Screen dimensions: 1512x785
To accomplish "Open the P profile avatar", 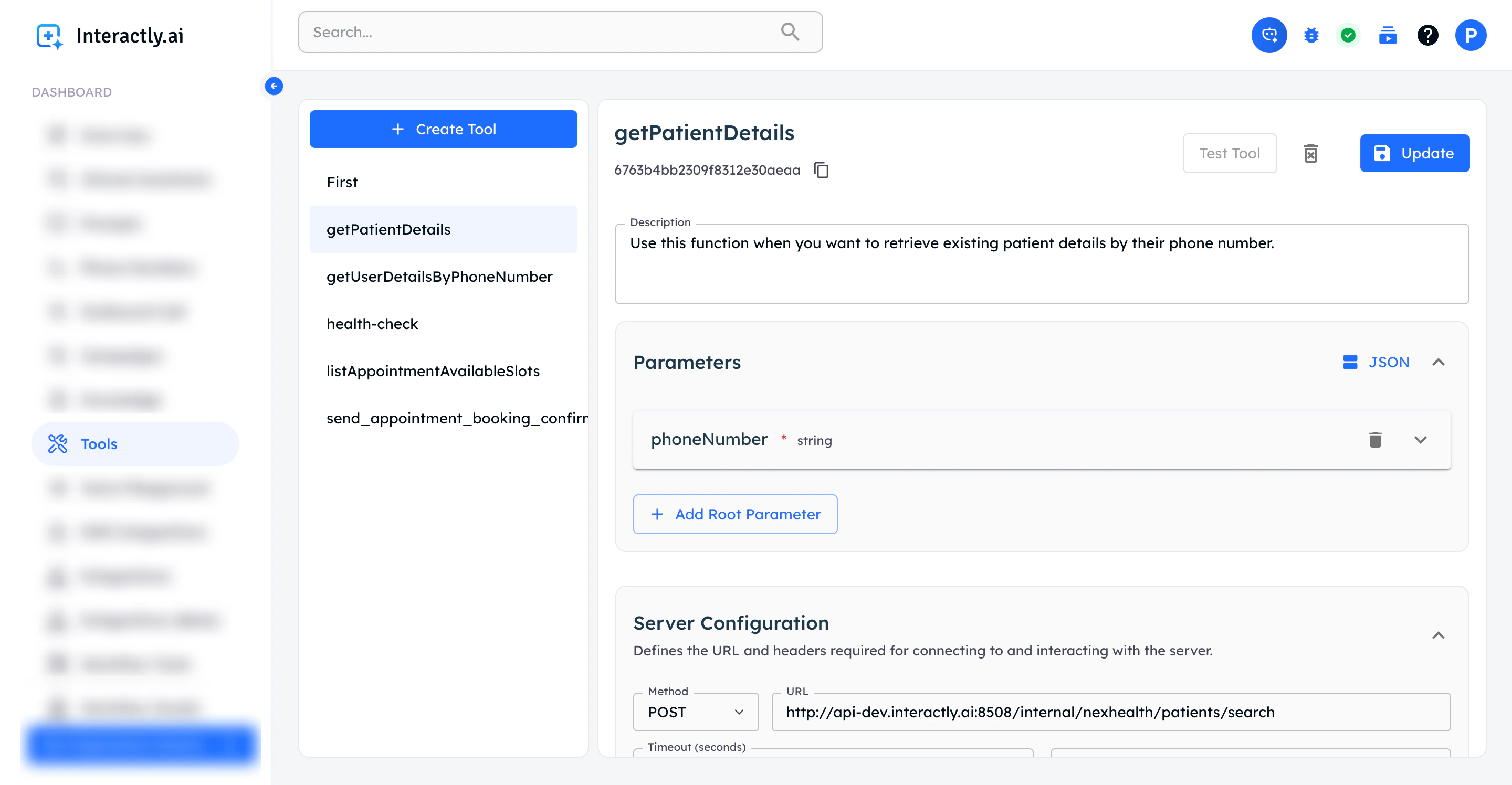I will pyautogui.click(x=1471, y=35).
